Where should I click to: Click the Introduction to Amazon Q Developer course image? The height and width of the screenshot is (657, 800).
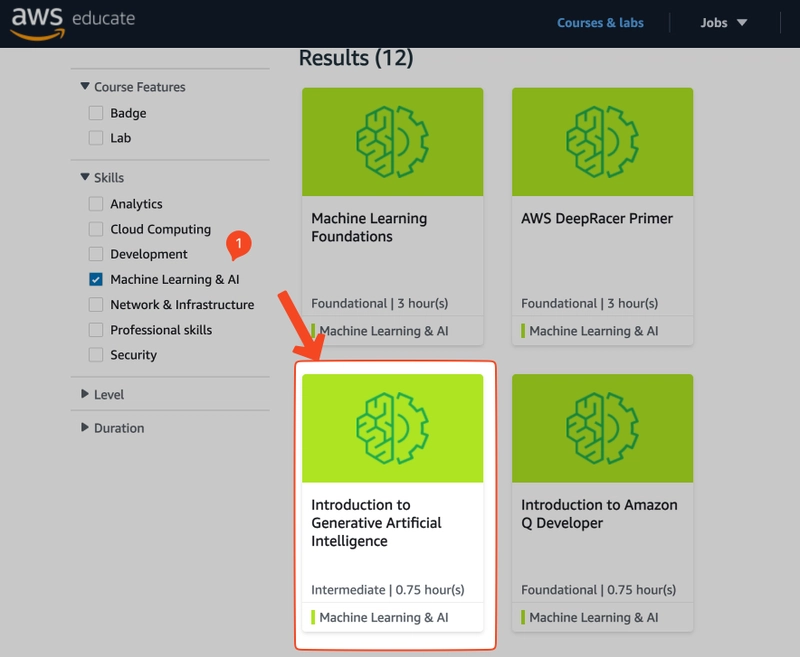click(x=603, y=428)
